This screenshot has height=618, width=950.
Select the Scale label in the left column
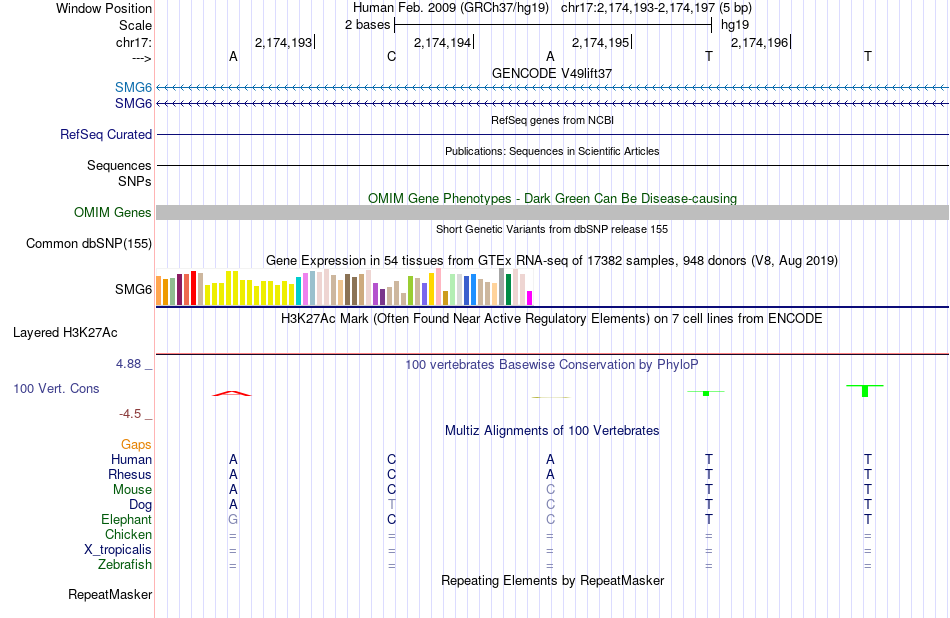pos(135,25)
